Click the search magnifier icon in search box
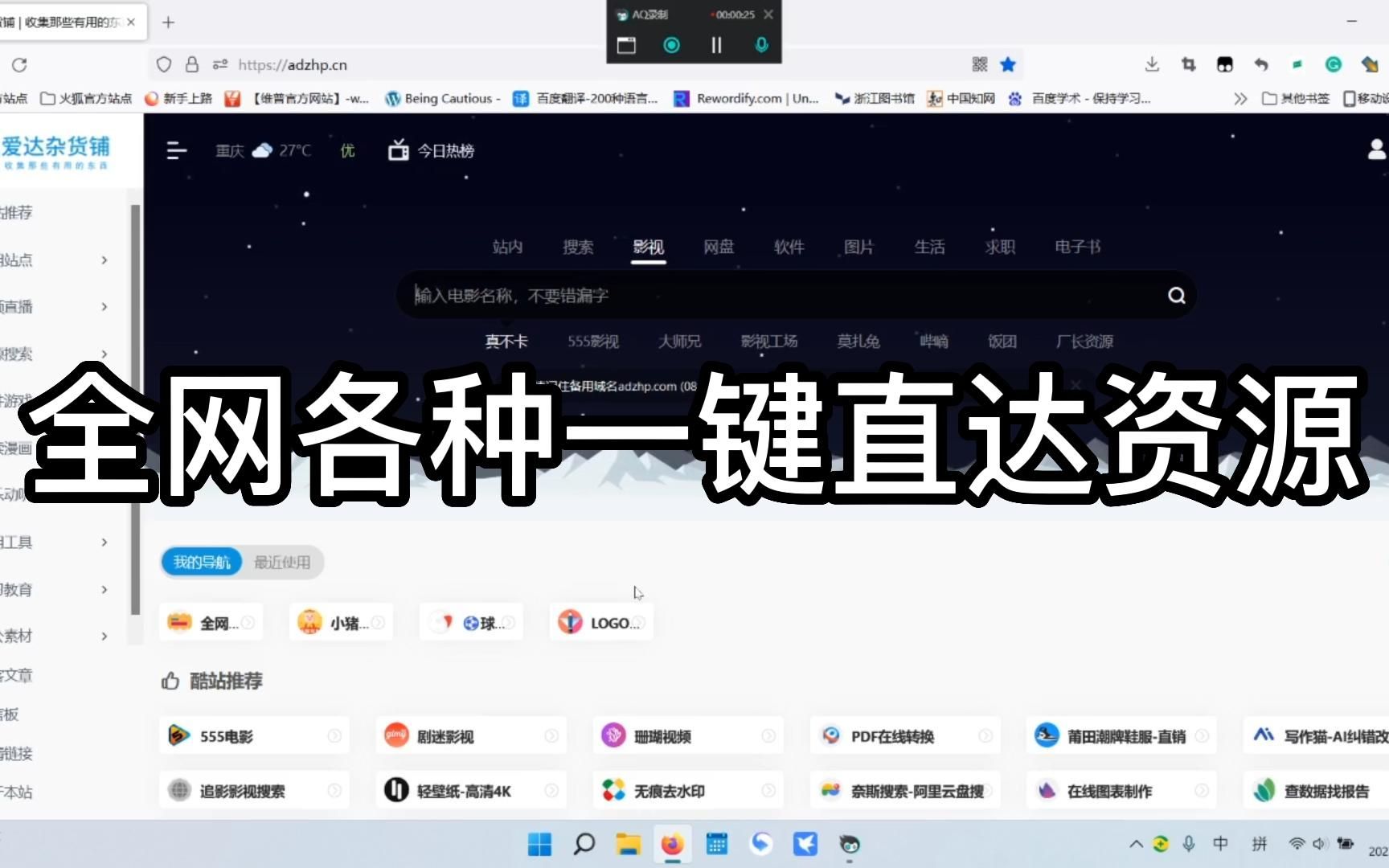This screenshot has width=1389, height=868. pyautogui.click(x=1176, y=296)
